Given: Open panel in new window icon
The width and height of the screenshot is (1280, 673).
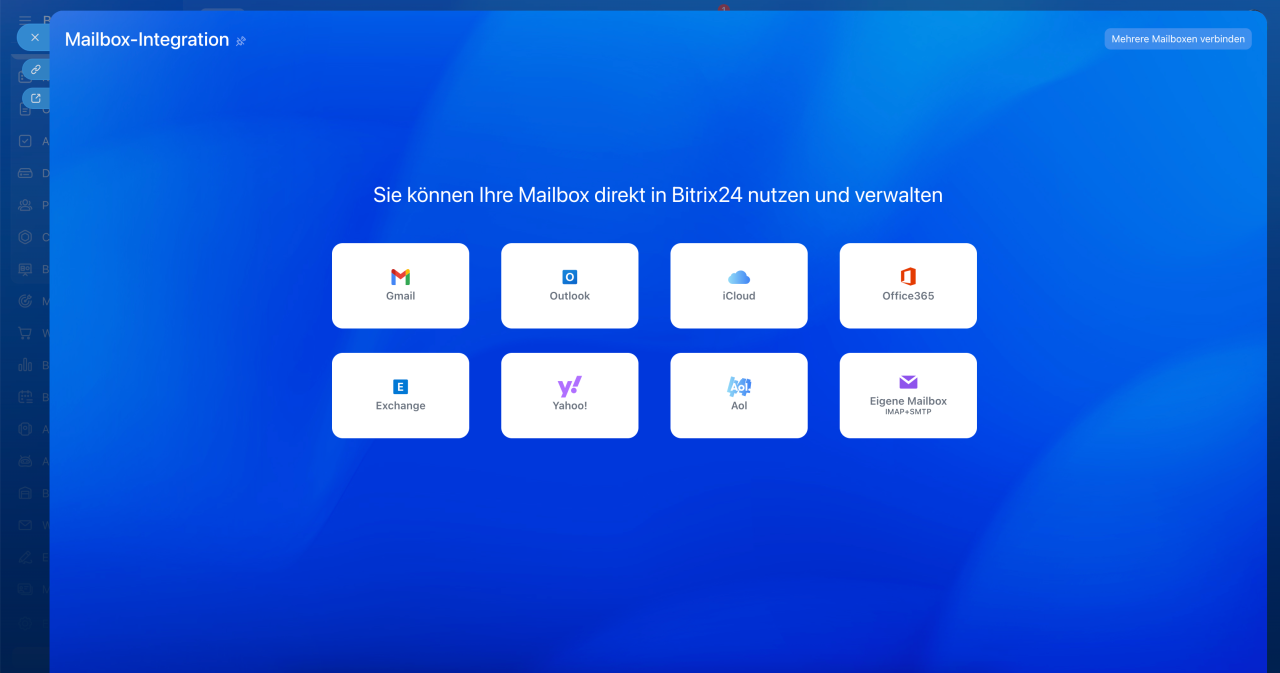Looking at the screenshot, I should pos(36,98).
